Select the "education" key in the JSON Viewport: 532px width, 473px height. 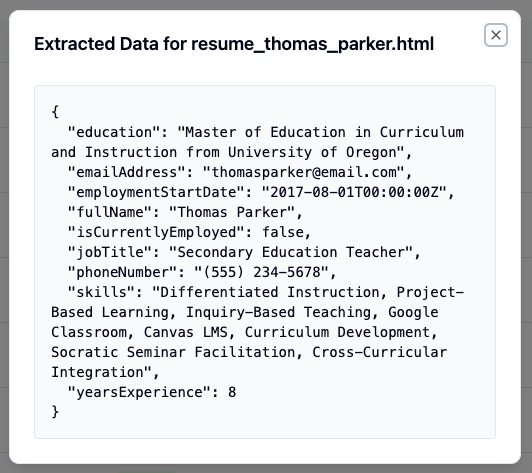click(x=114, y=132)
